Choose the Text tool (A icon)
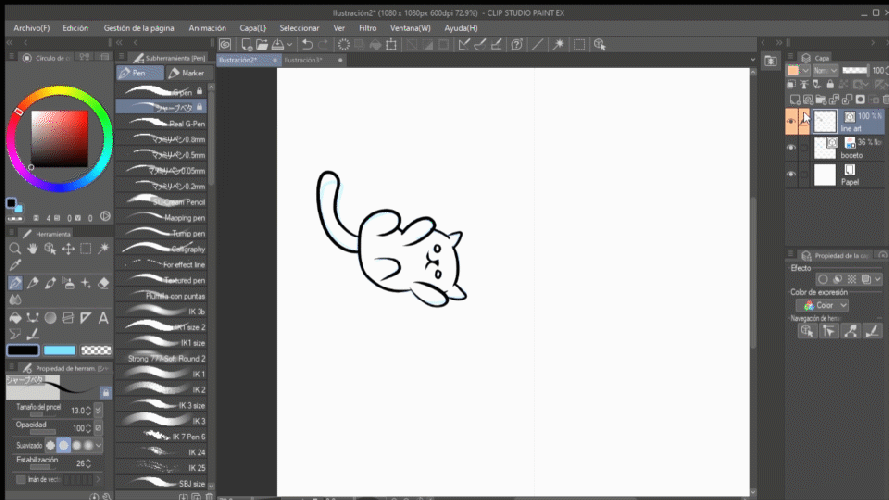The width and height of the screenshot is (889, 500). coord(104,317)
